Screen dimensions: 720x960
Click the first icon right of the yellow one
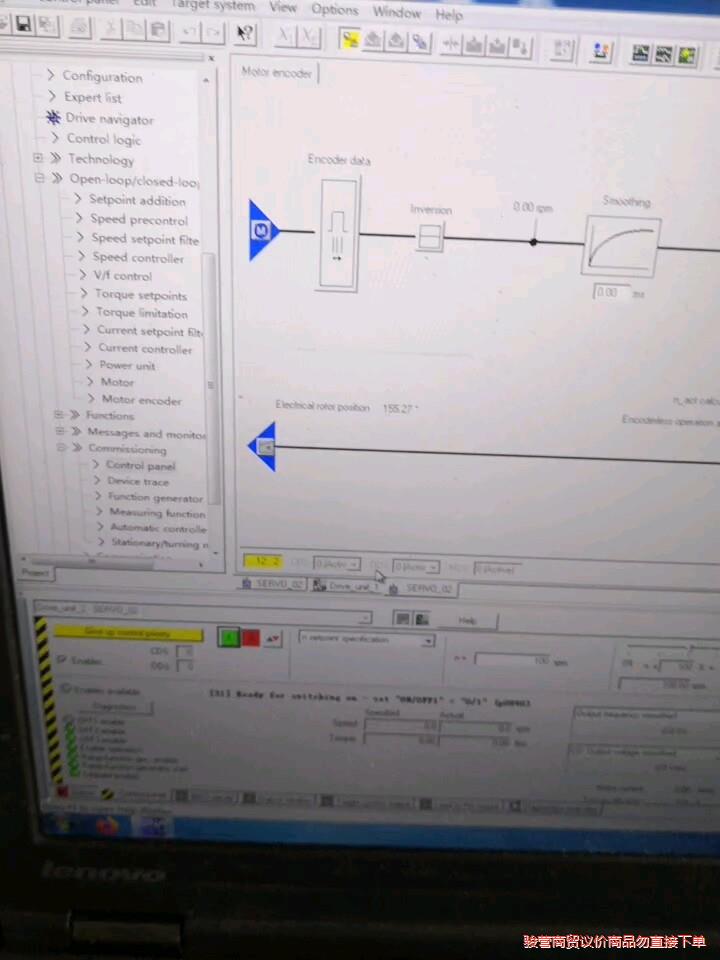click(x=373, y=40)
